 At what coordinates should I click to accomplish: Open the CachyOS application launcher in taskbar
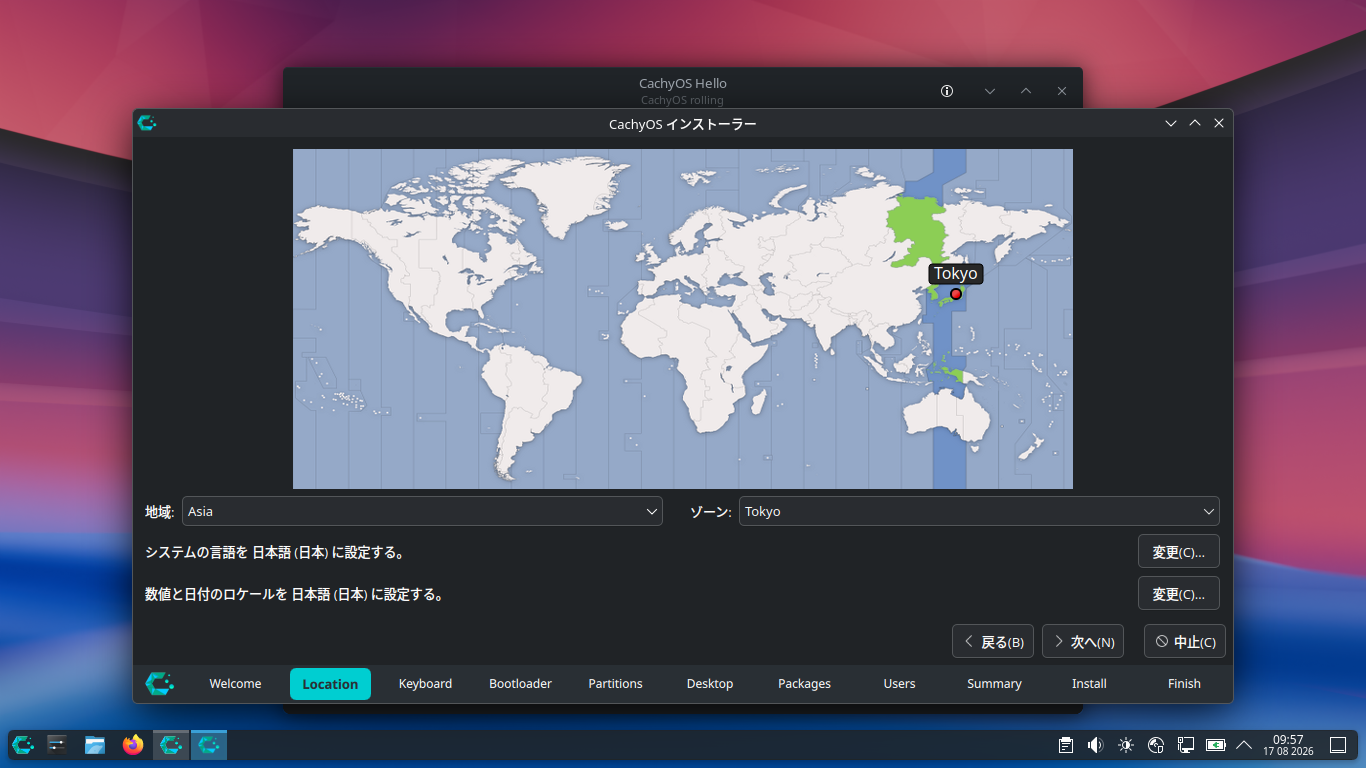pos(23,745)
